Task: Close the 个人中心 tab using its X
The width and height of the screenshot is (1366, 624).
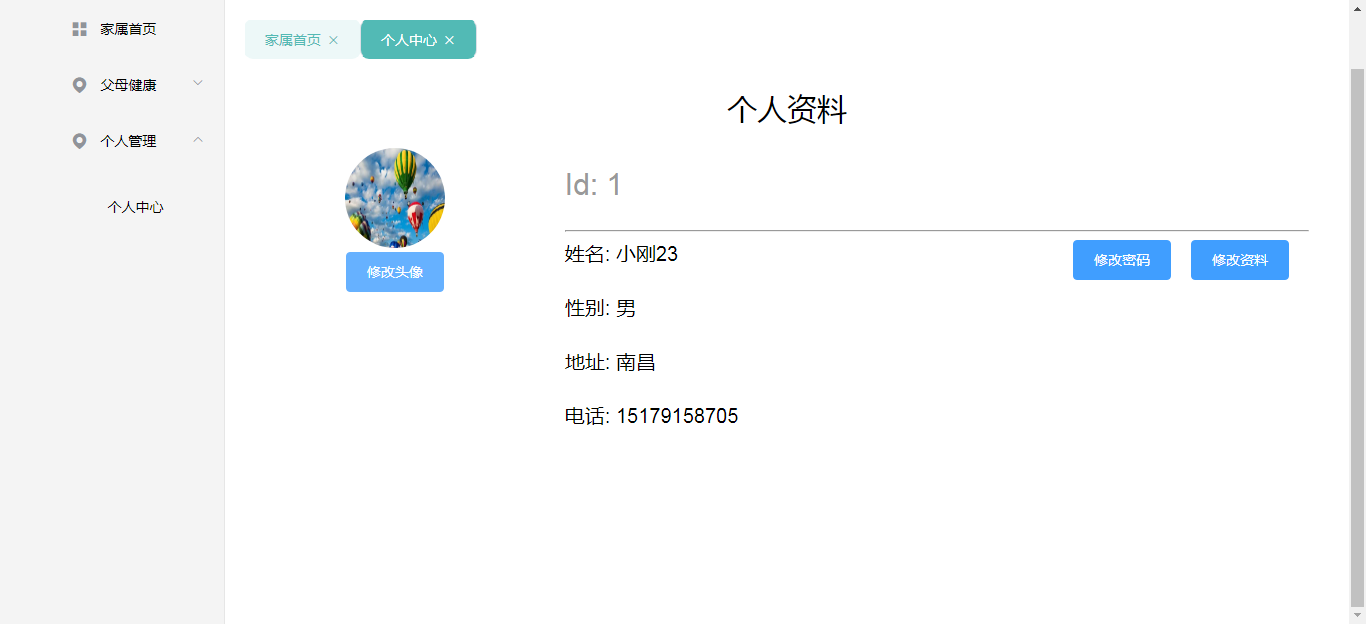Action: [x=450, y=40]
